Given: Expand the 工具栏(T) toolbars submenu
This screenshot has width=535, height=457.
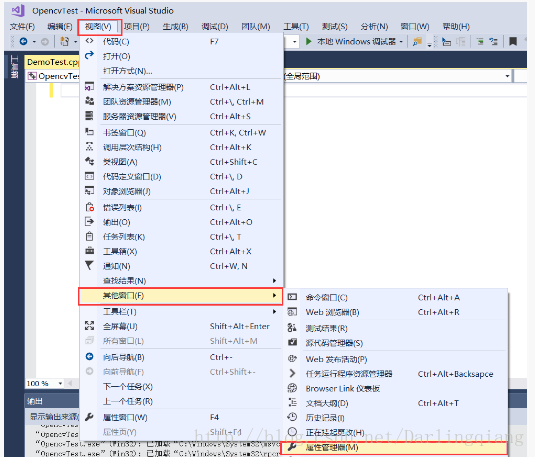Looking at the screenshot, I should [181, 312].
